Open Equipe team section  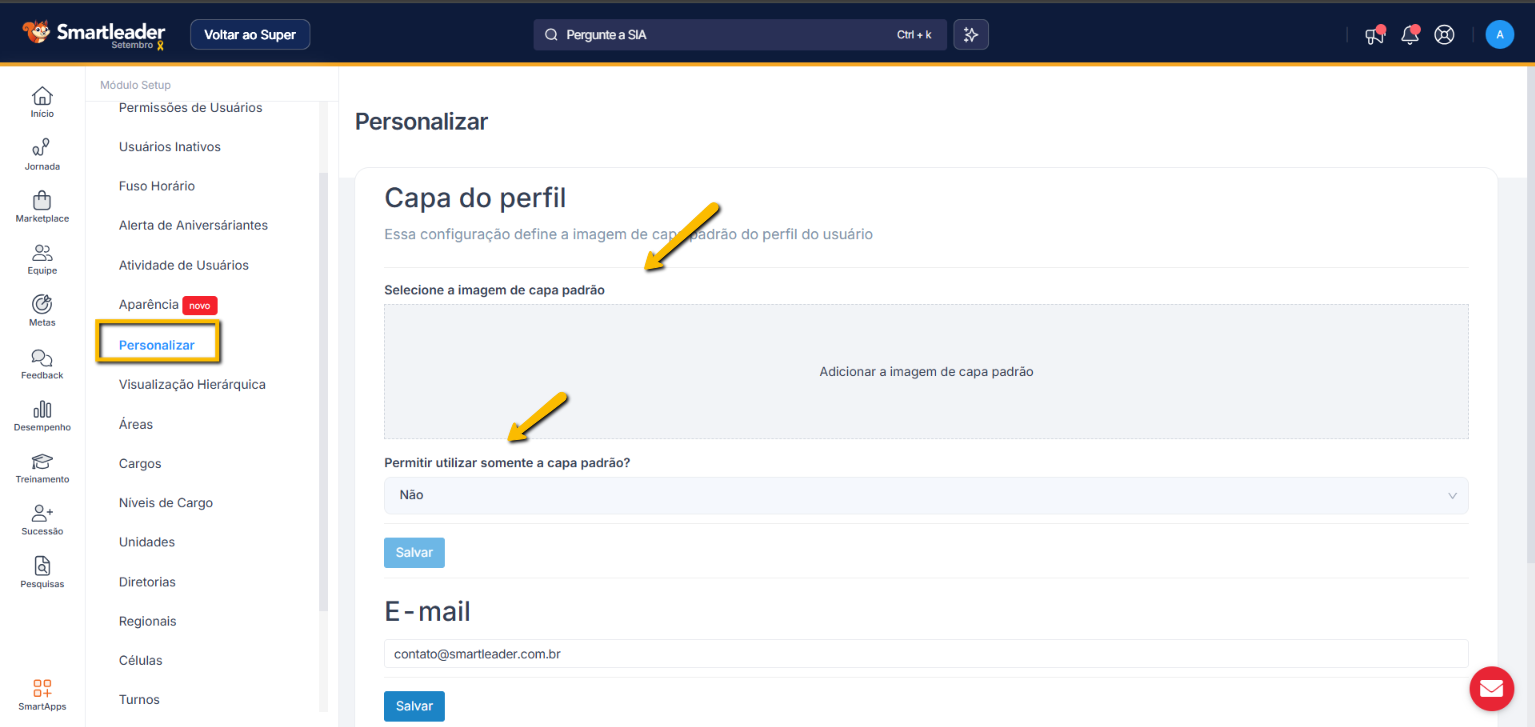click(42, 253)
